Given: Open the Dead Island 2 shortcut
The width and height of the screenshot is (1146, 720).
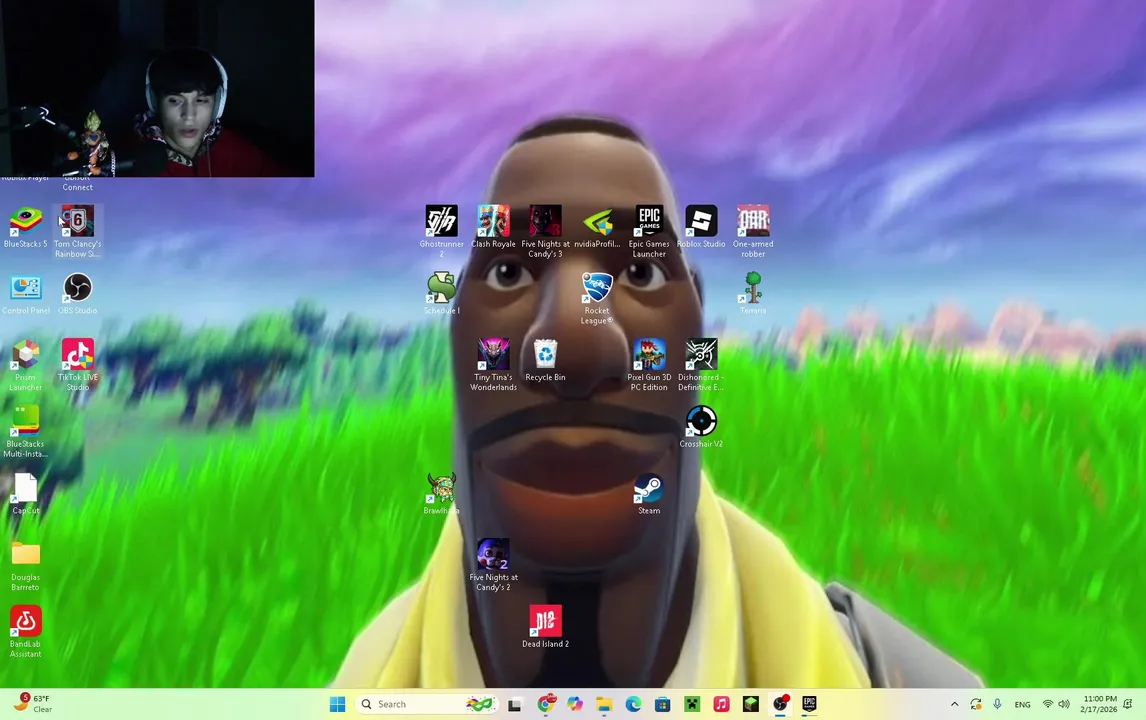Looking at the screenshot, I should pyautogui.click(x=545, y=627).
